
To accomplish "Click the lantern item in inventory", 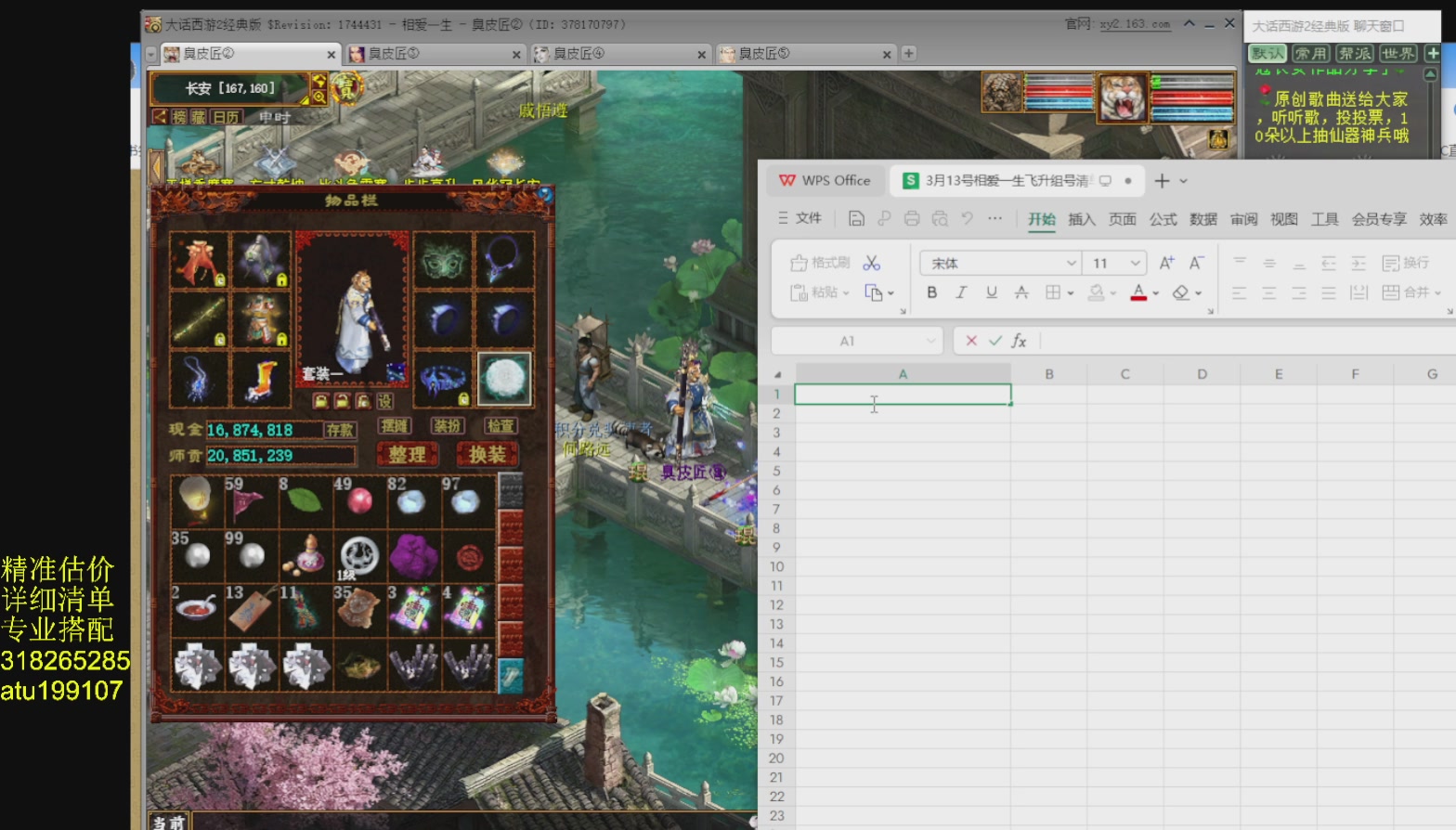I will tap(196, 501).
